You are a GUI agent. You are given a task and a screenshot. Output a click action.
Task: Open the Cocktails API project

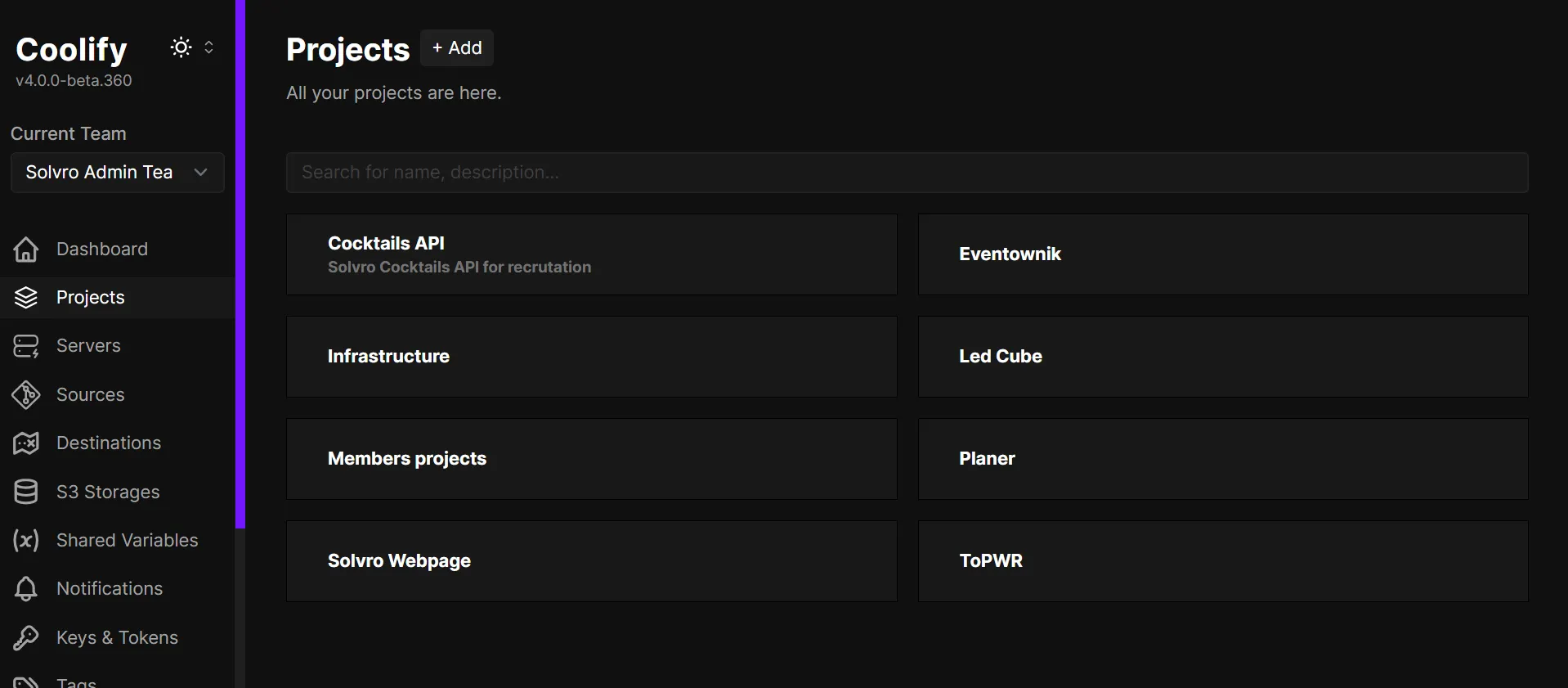pyautogui.click(x=591, y=254)
